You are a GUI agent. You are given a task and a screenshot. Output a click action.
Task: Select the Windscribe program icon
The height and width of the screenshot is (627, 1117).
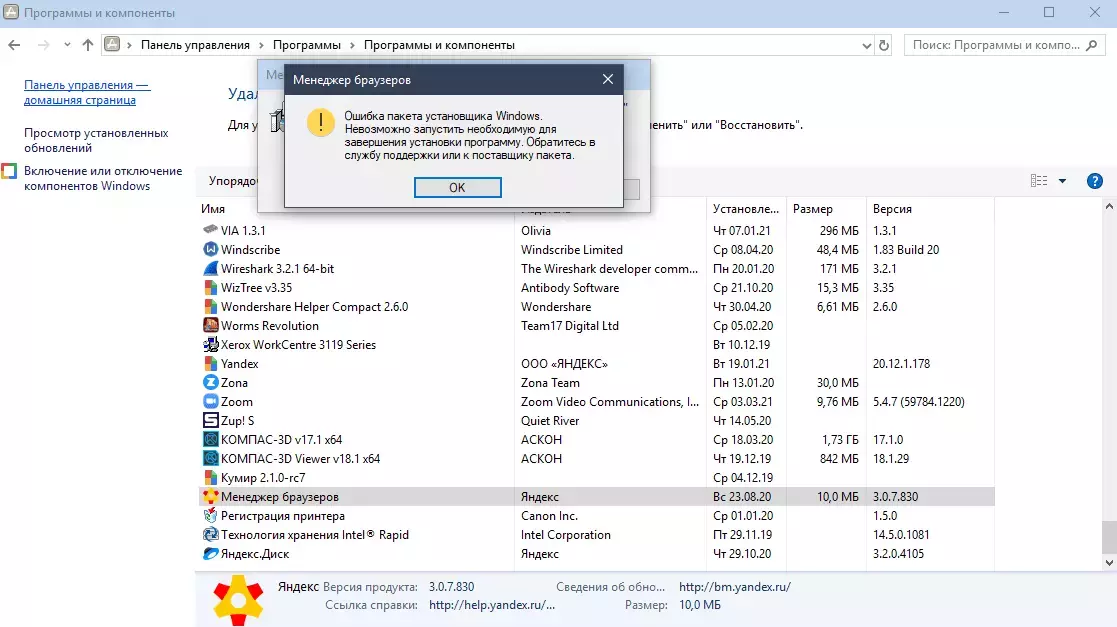[x=210, y=249]
